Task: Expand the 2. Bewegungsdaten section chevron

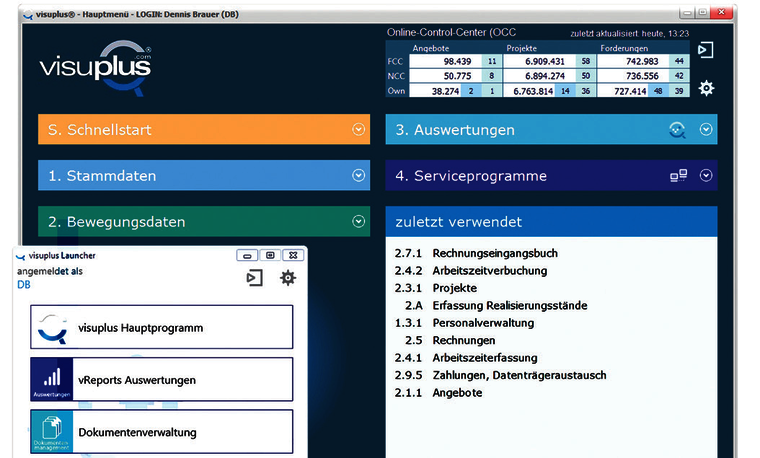Action: [x=359, y=221]
